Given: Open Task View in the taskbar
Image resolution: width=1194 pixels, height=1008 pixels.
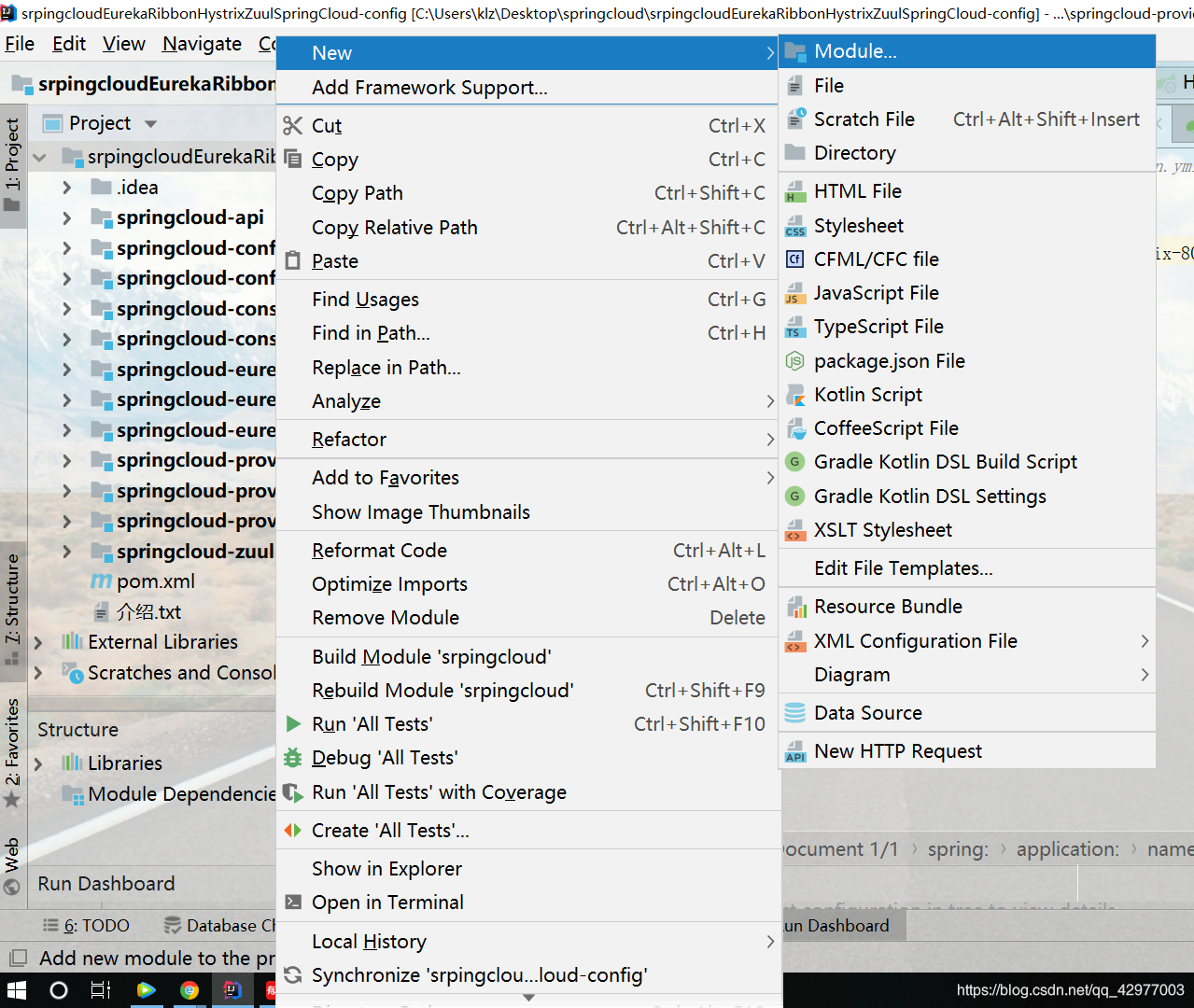Looking at the screenshot, I should (x=101, y=990).
